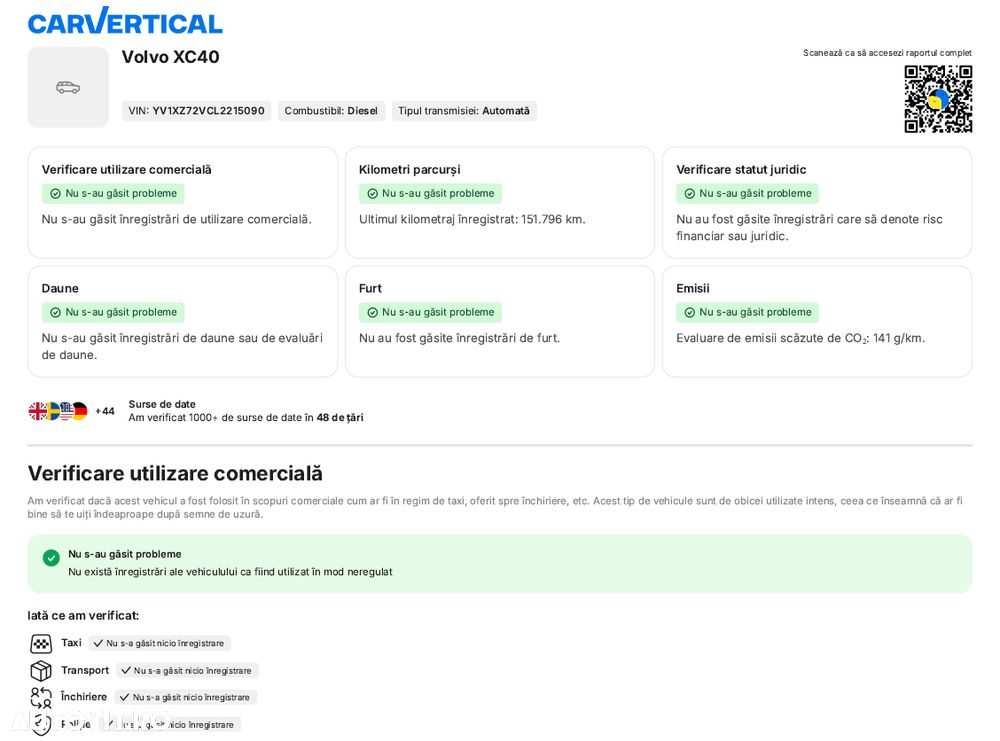Click the Combustibil: Diesel badge
Viewport: 1000px width, 741px height.
click(x=331, y=111)
